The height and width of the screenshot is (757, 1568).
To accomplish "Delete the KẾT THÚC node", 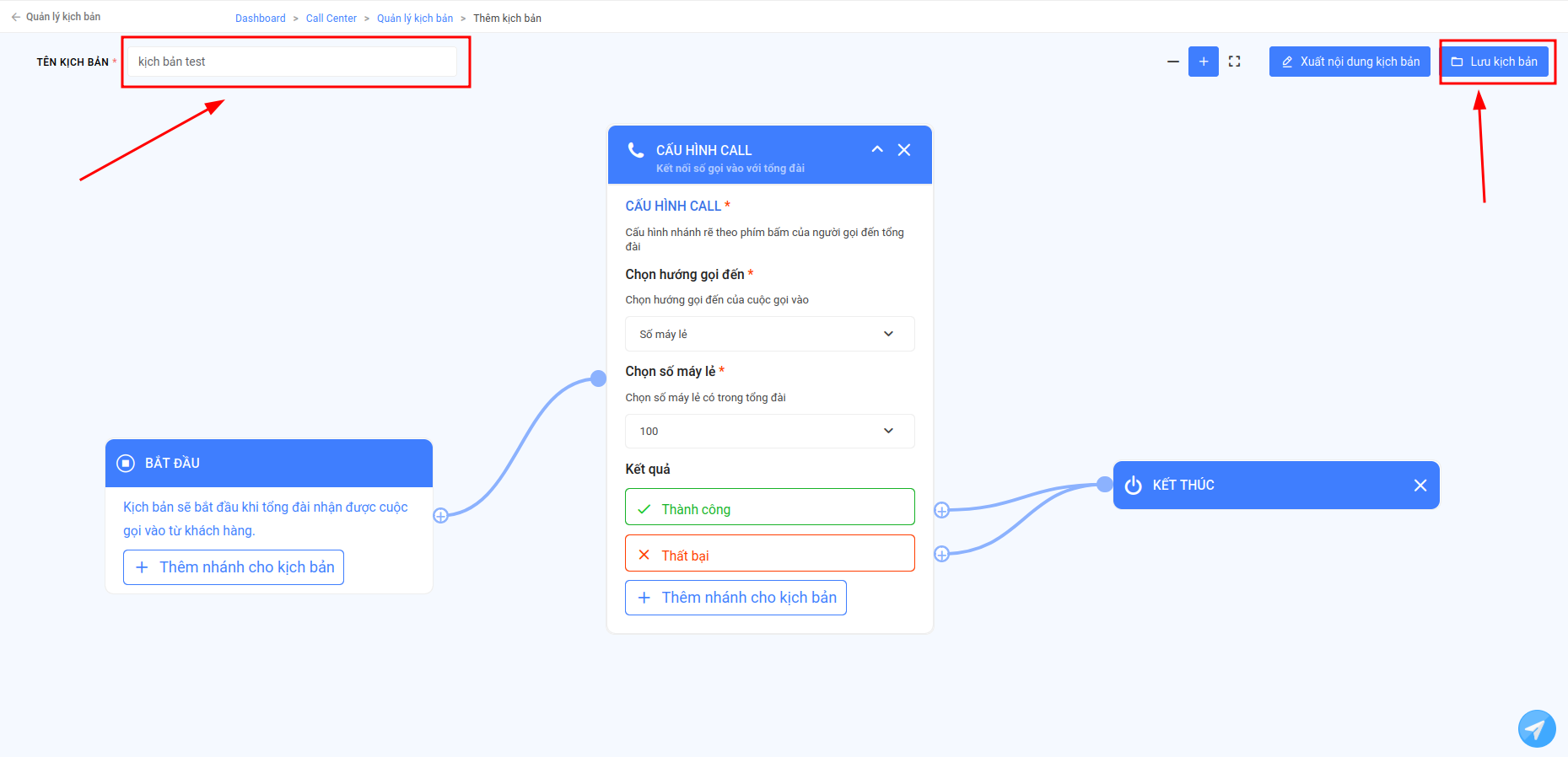I will pos(1420,486).
